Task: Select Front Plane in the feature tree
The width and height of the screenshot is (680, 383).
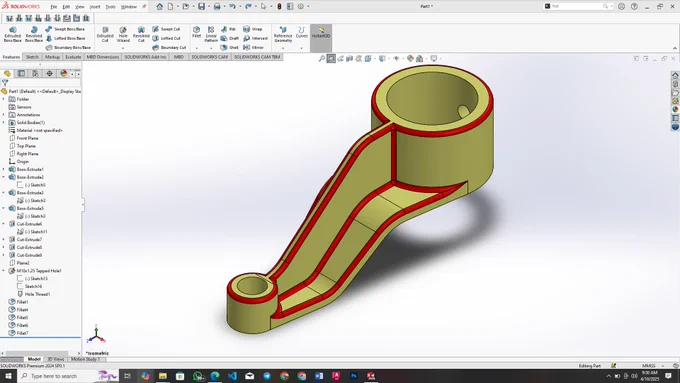Action: click(24, 138)
